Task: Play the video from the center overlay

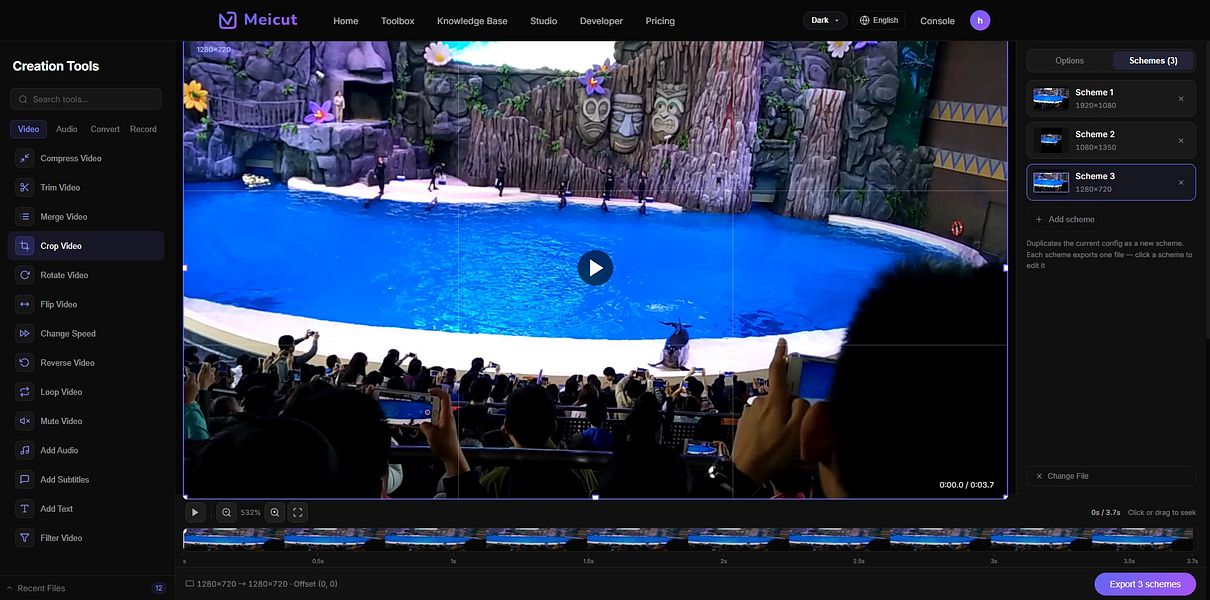Action: coord(595,267)
